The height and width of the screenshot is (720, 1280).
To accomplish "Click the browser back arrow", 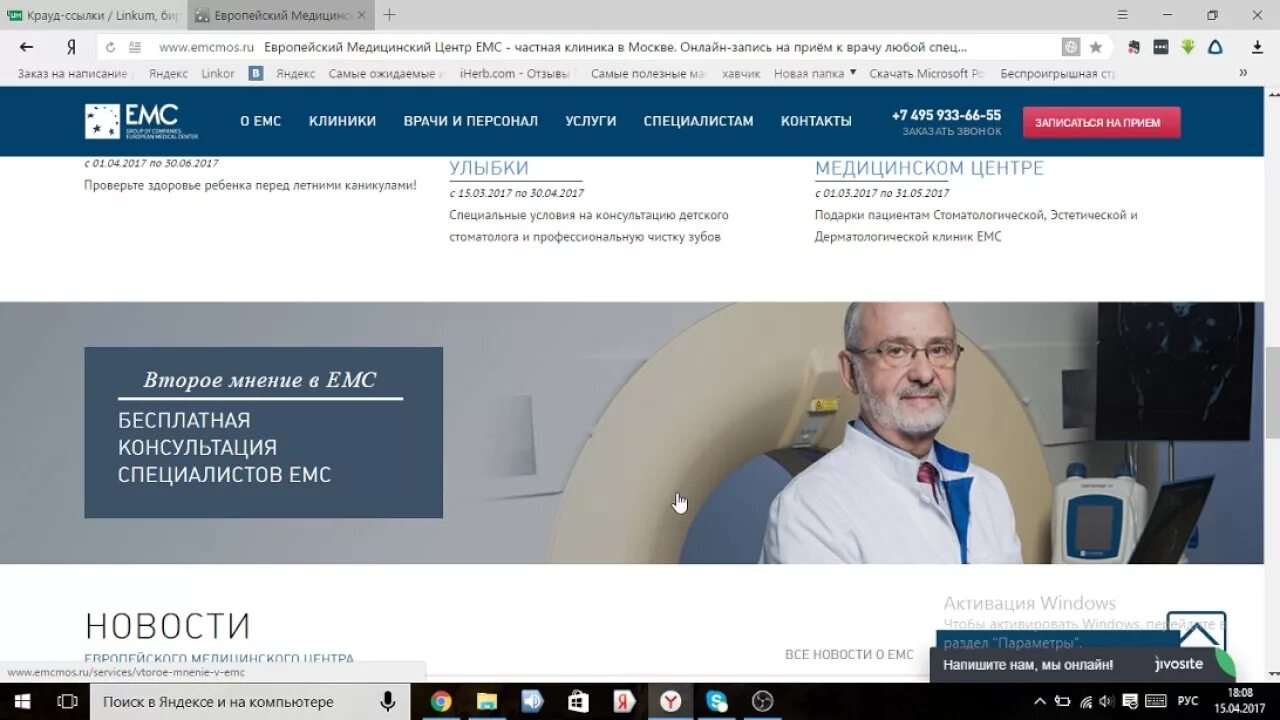I will (x=27, y=47).
